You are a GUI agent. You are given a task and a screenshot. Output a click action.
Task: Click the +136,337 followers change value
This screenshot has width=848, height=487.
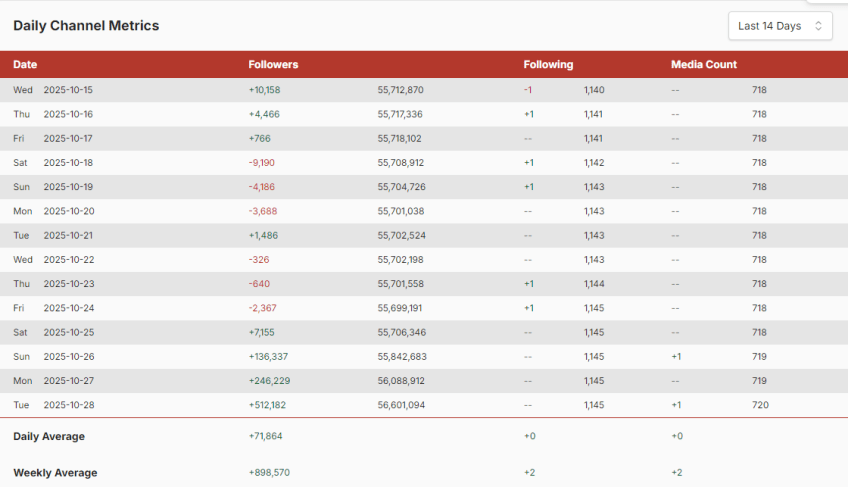tap(268, 357)
